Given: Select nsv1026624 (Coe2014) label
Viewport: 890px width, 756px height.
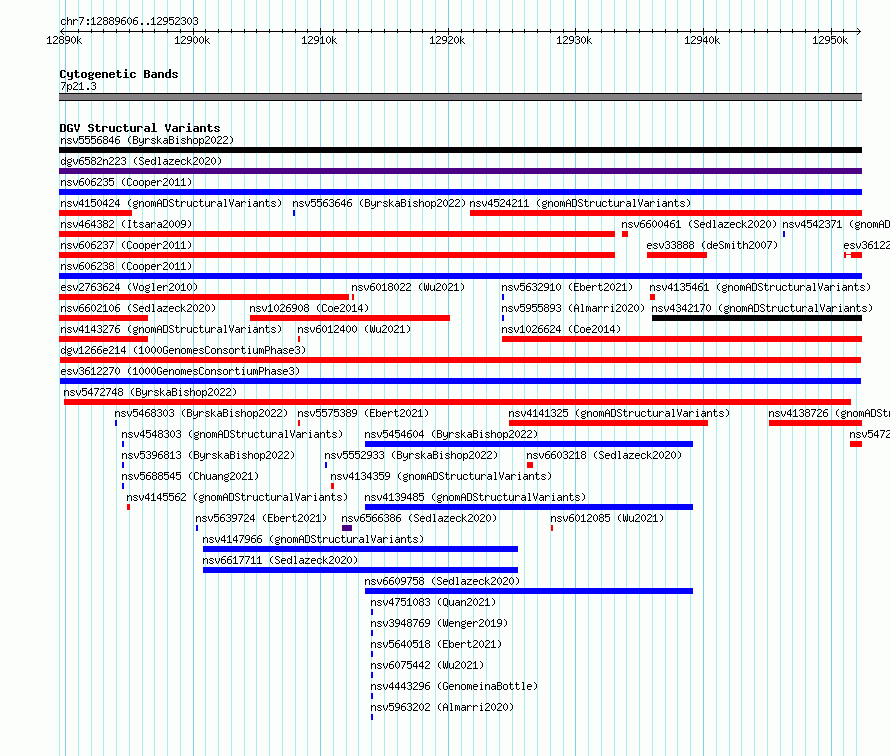Looking at the screenshot, I should [x=561, y=329].
